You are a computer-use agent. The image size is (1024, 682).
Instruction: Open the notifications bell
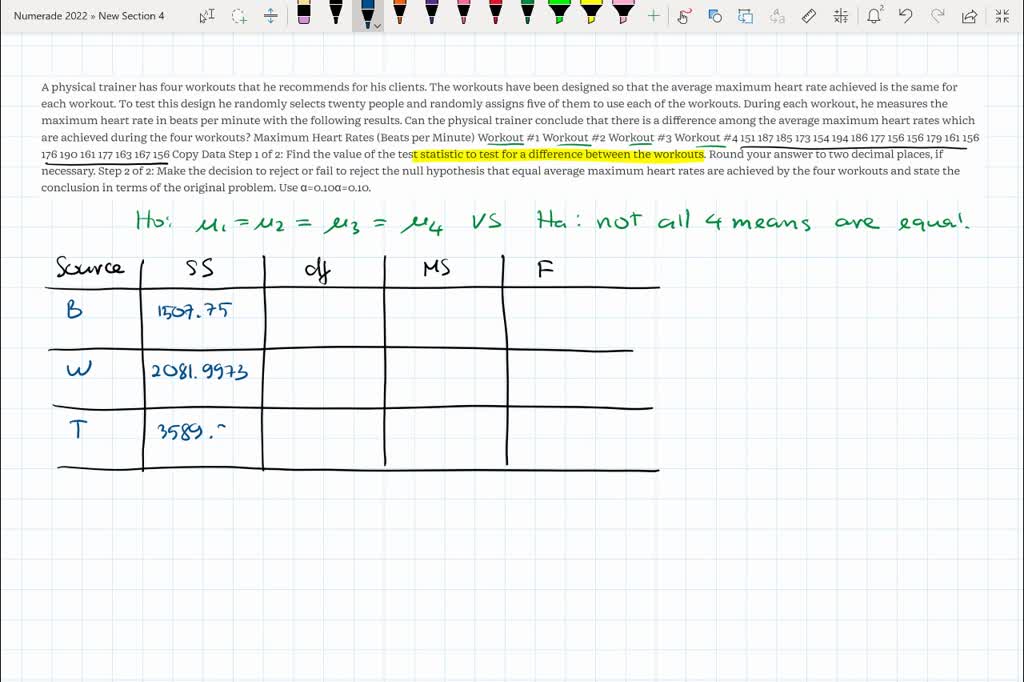tap(874, 16)
